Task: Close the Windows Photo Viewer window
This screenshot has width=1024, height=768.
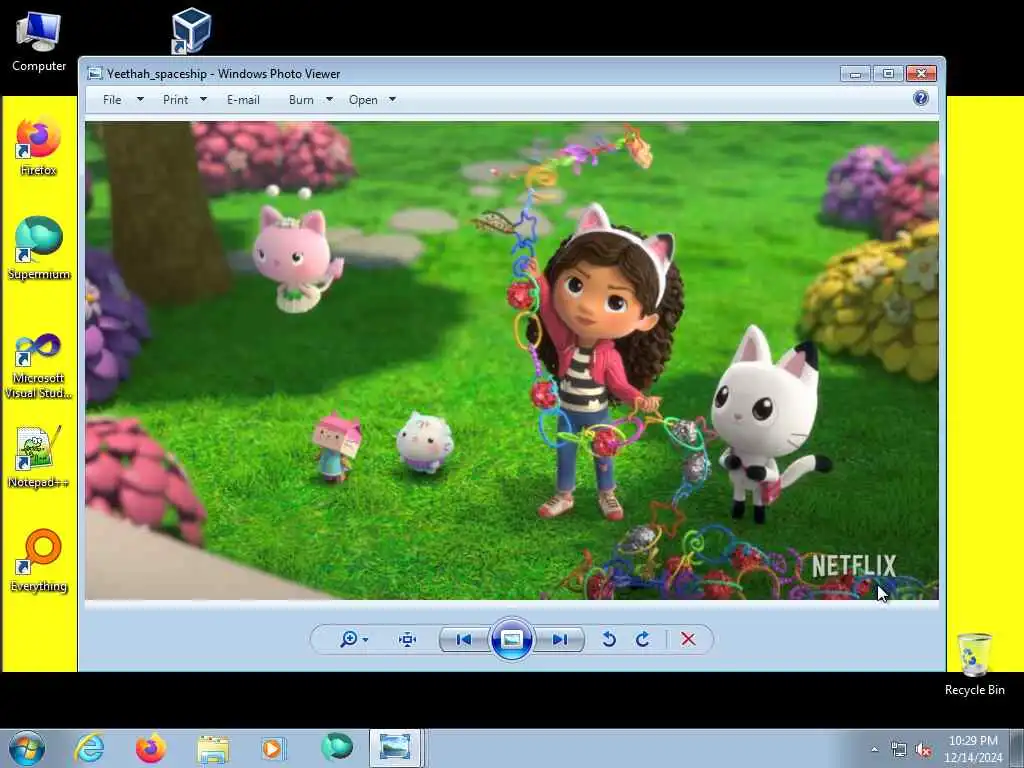Action: click(921, 74)
